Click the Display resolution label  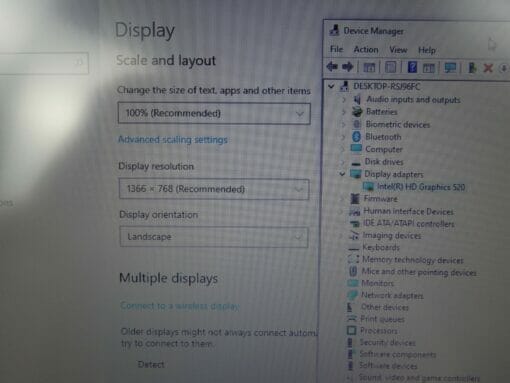(156, 166)
